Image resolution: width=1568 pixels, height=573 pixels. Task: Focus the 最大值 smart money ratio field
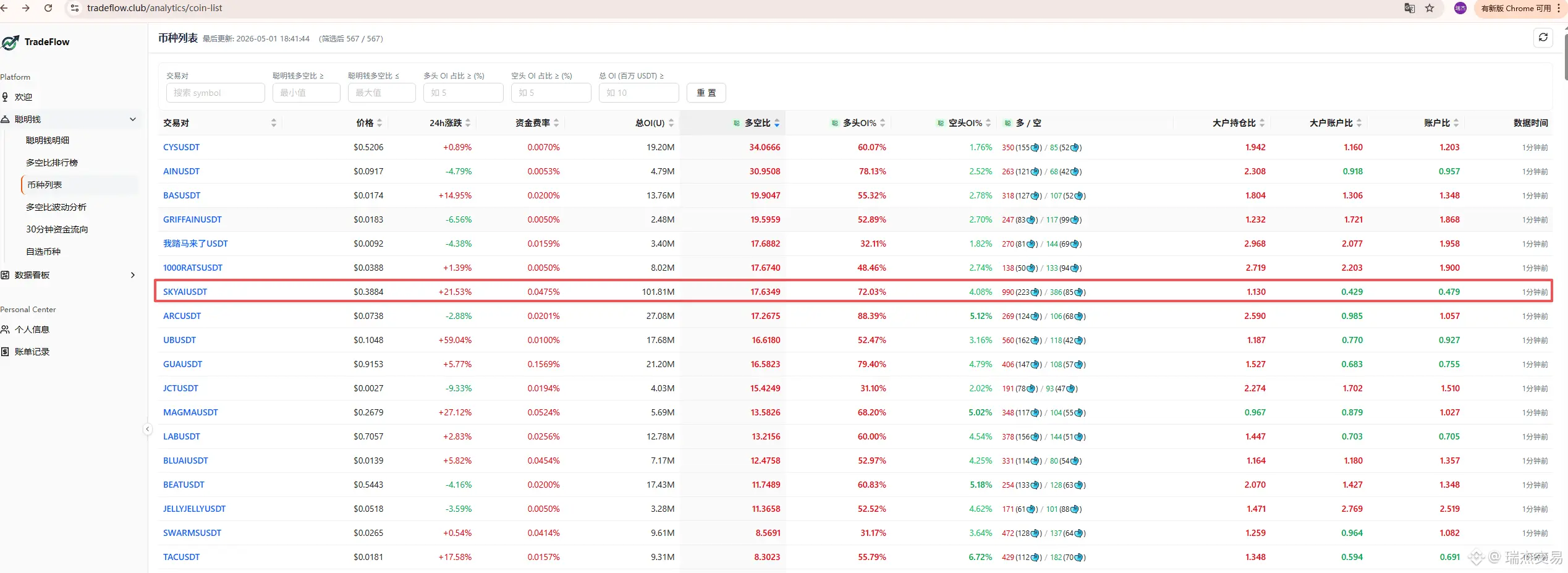coord(382,93)
